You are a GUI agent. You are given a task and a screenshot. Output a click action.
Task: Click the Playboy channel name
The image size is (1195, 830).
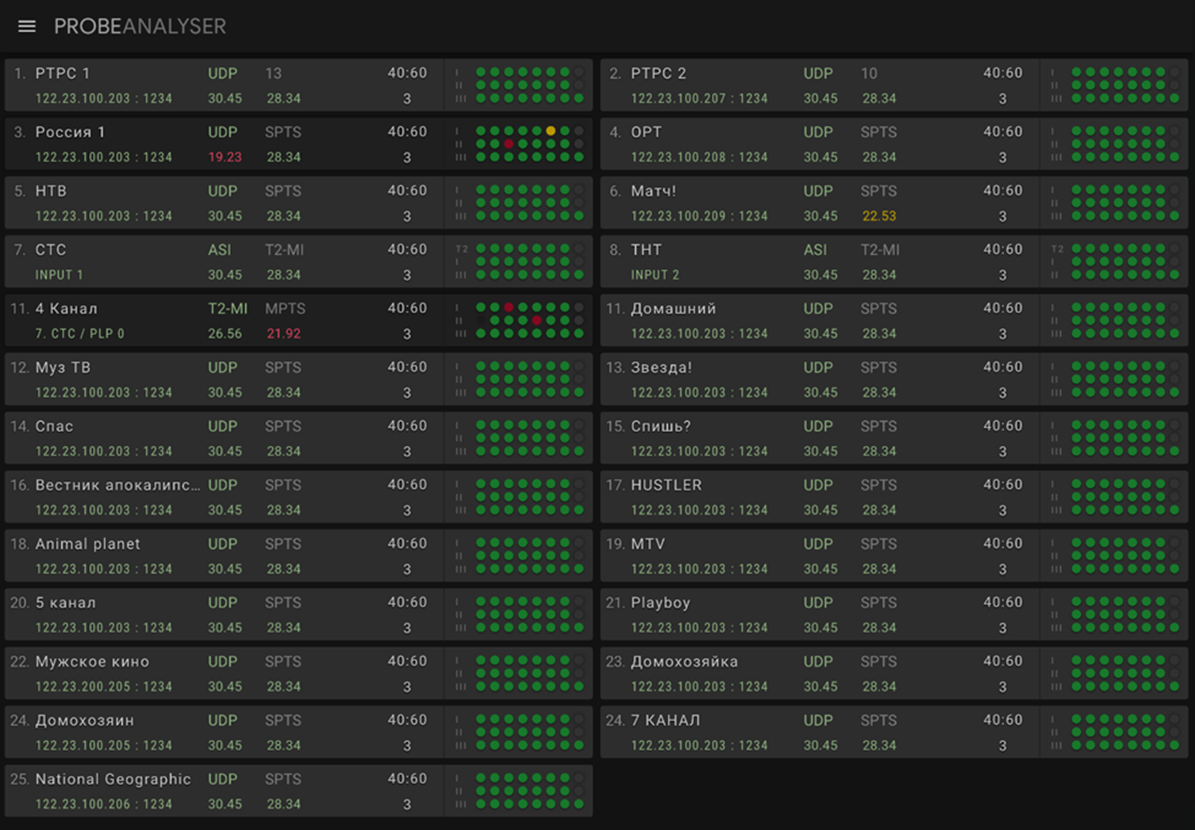click(661, 602)
